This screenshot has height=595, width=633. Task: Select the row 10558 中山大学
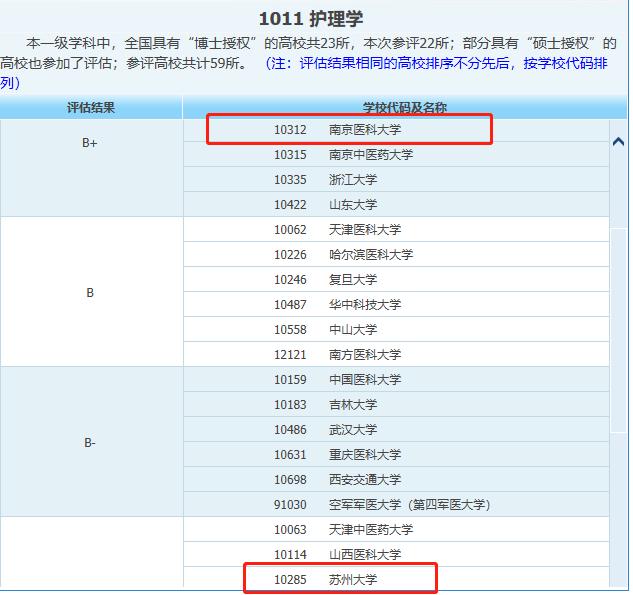coord(396,330)
